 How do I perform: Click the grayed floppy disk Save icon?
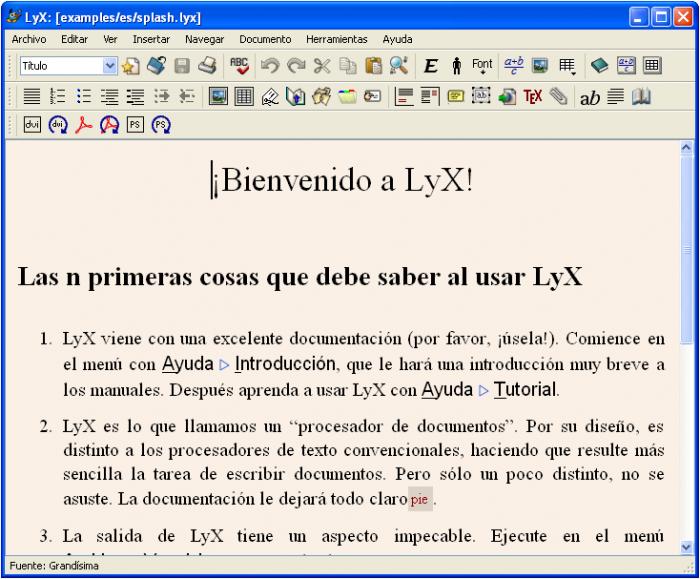pos(182,66)
